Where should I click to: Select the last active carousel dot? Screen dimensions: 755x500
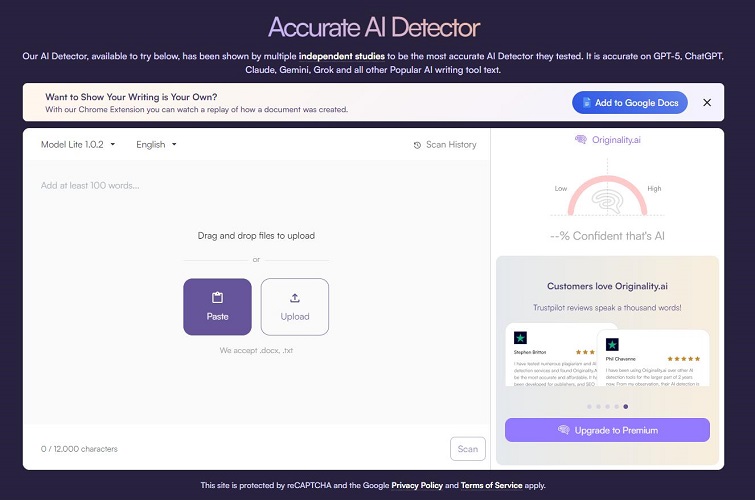click(625, 407)
